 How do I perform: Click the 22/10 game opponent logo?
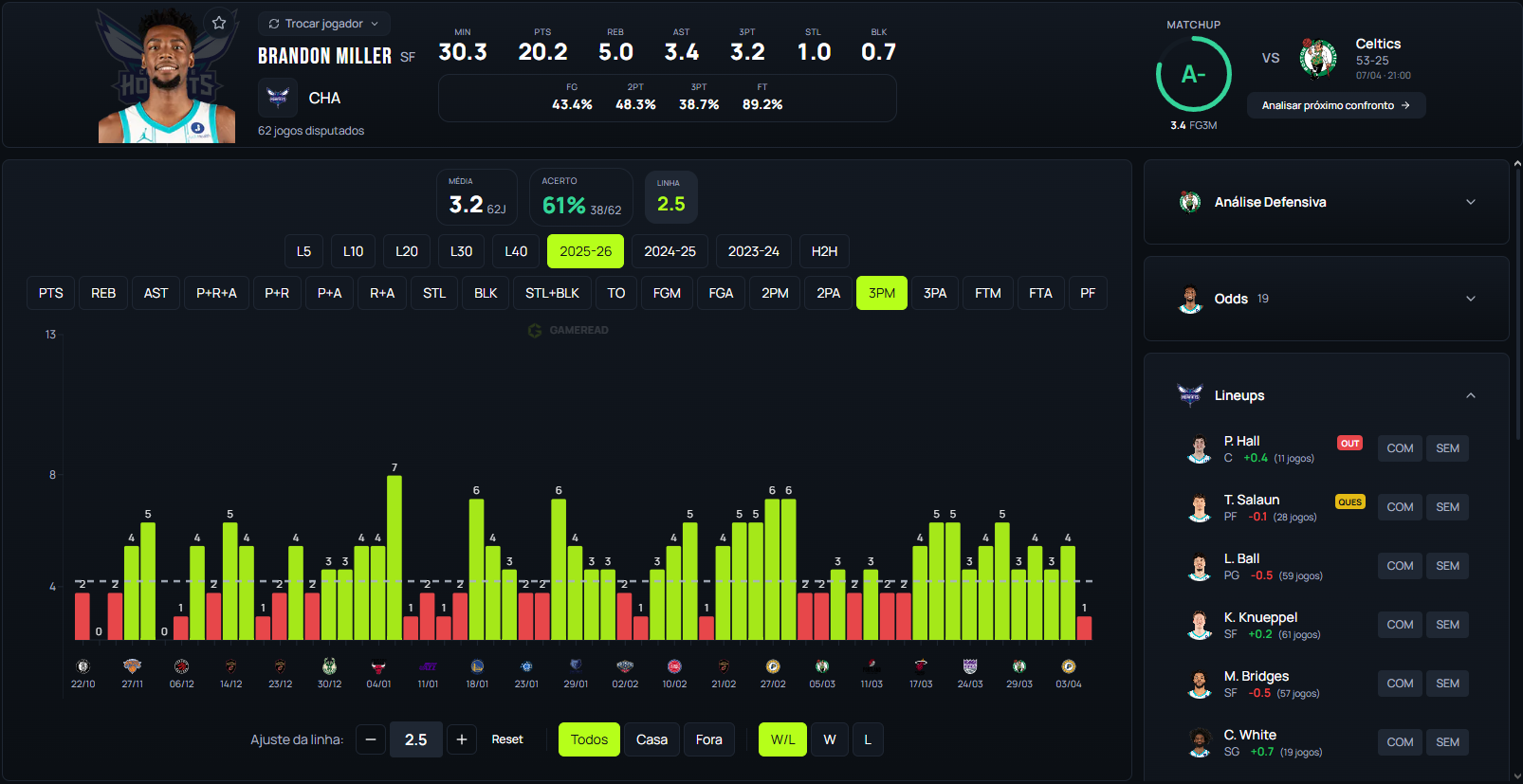pyautogui.click(x=83, y=666)
